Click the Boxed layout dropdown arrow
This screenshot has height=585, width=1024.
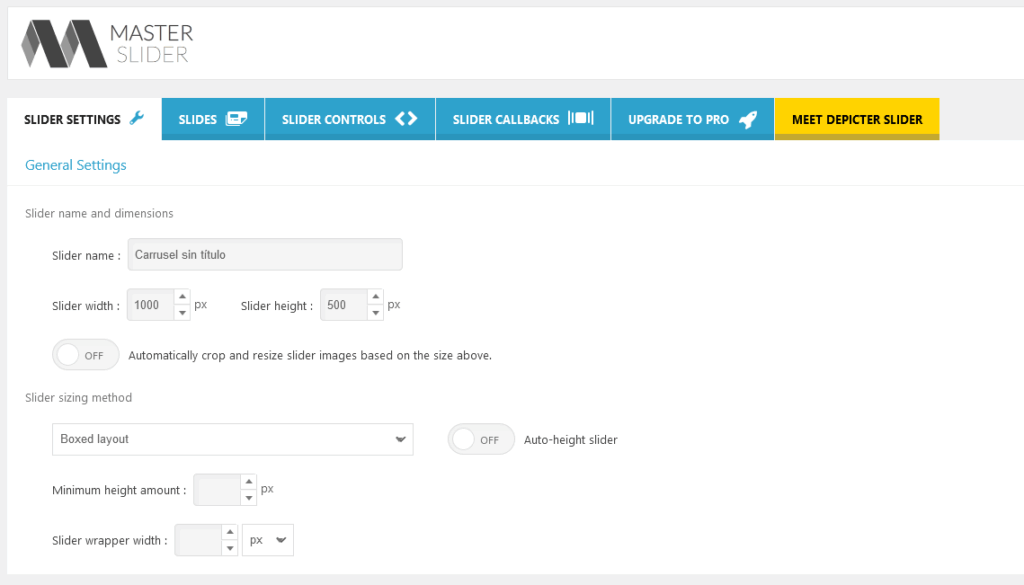click(x=404, y=439)
